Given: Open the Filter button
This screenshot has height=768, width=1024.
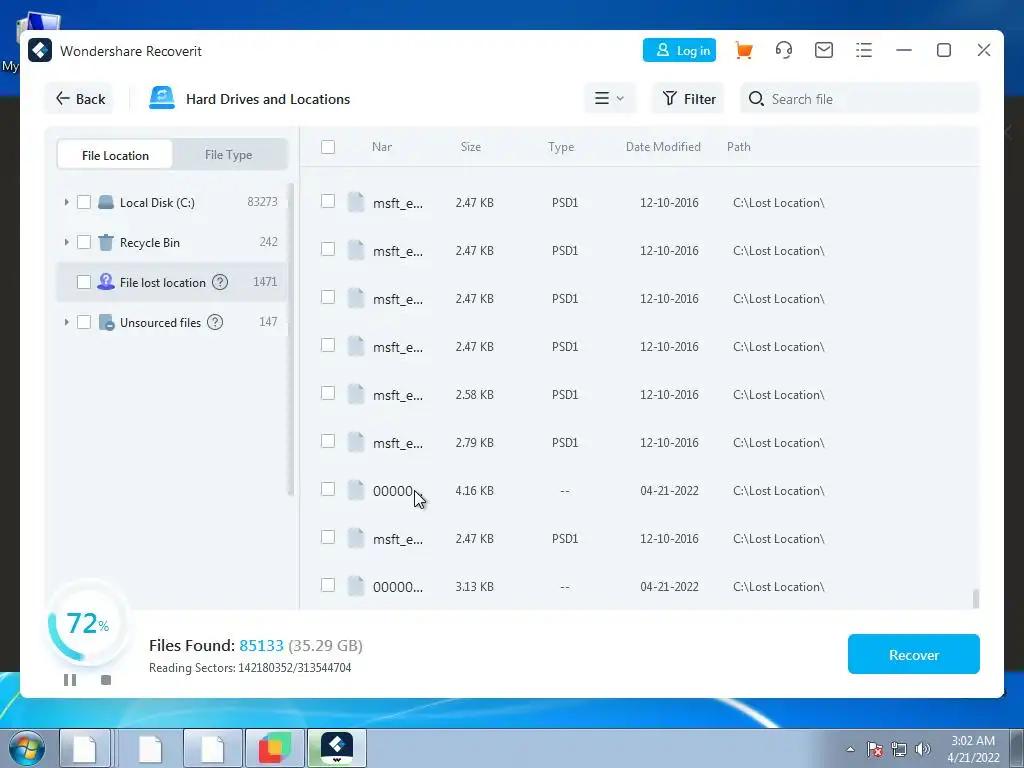Looking at the screenshot, I should (x=688, y=99).
